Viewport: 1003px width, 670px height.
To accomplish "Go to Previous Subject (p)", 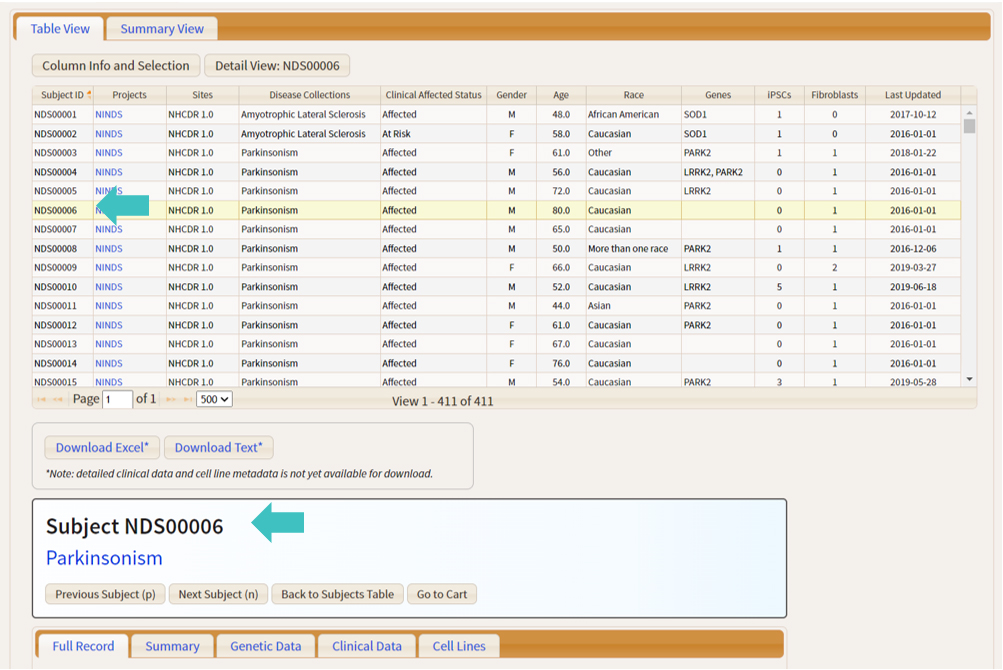I will [x=106, y=594].
